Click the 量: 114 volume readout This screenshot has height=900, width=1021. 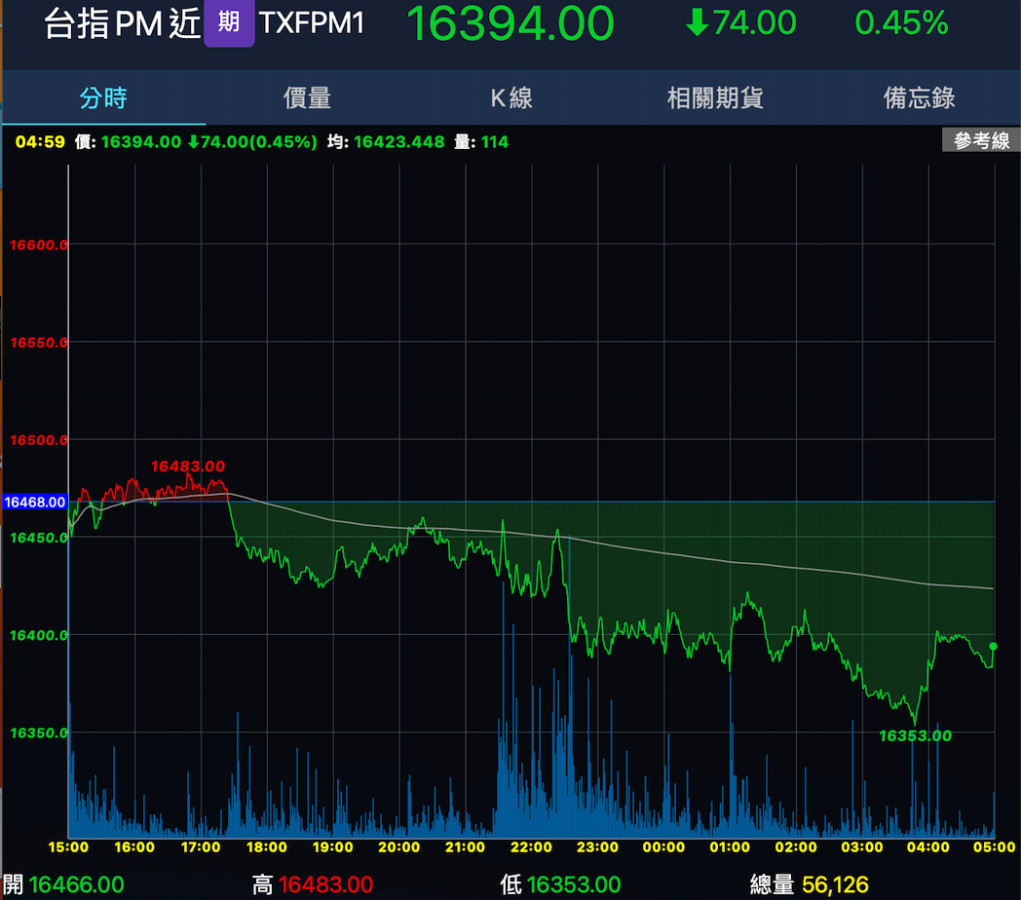click(481, 141)
